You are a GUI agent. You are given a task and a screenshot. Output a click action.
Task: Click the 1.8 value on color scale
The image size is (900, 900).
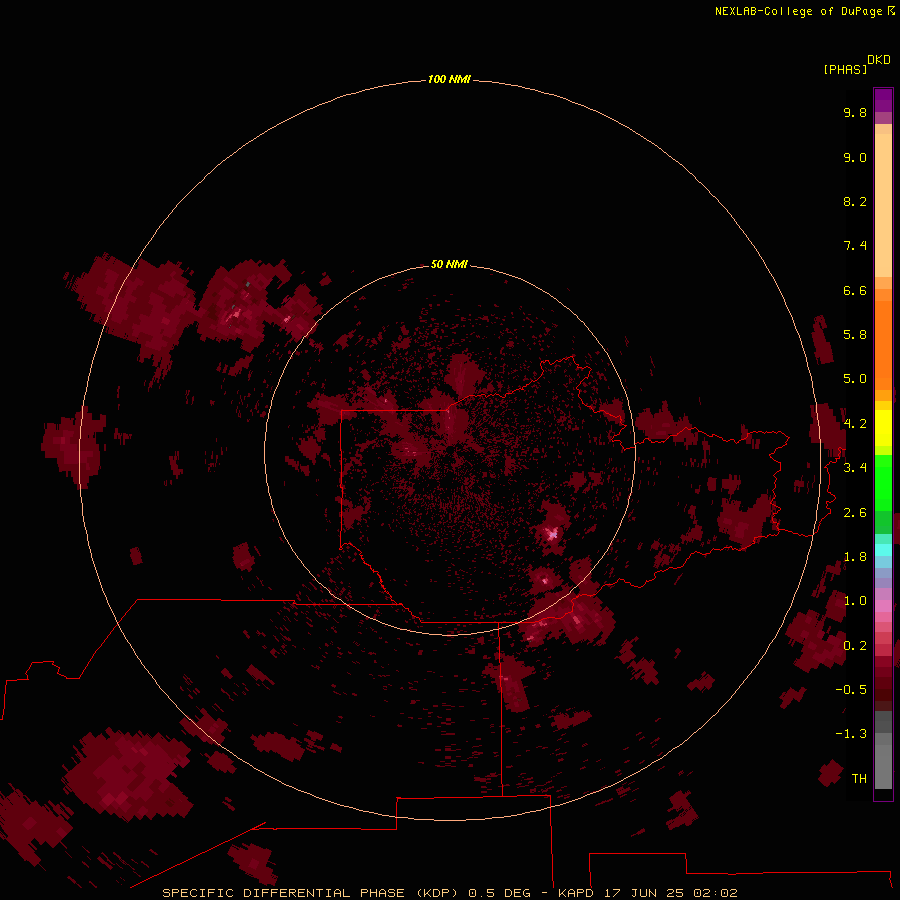tap(855, 557)
